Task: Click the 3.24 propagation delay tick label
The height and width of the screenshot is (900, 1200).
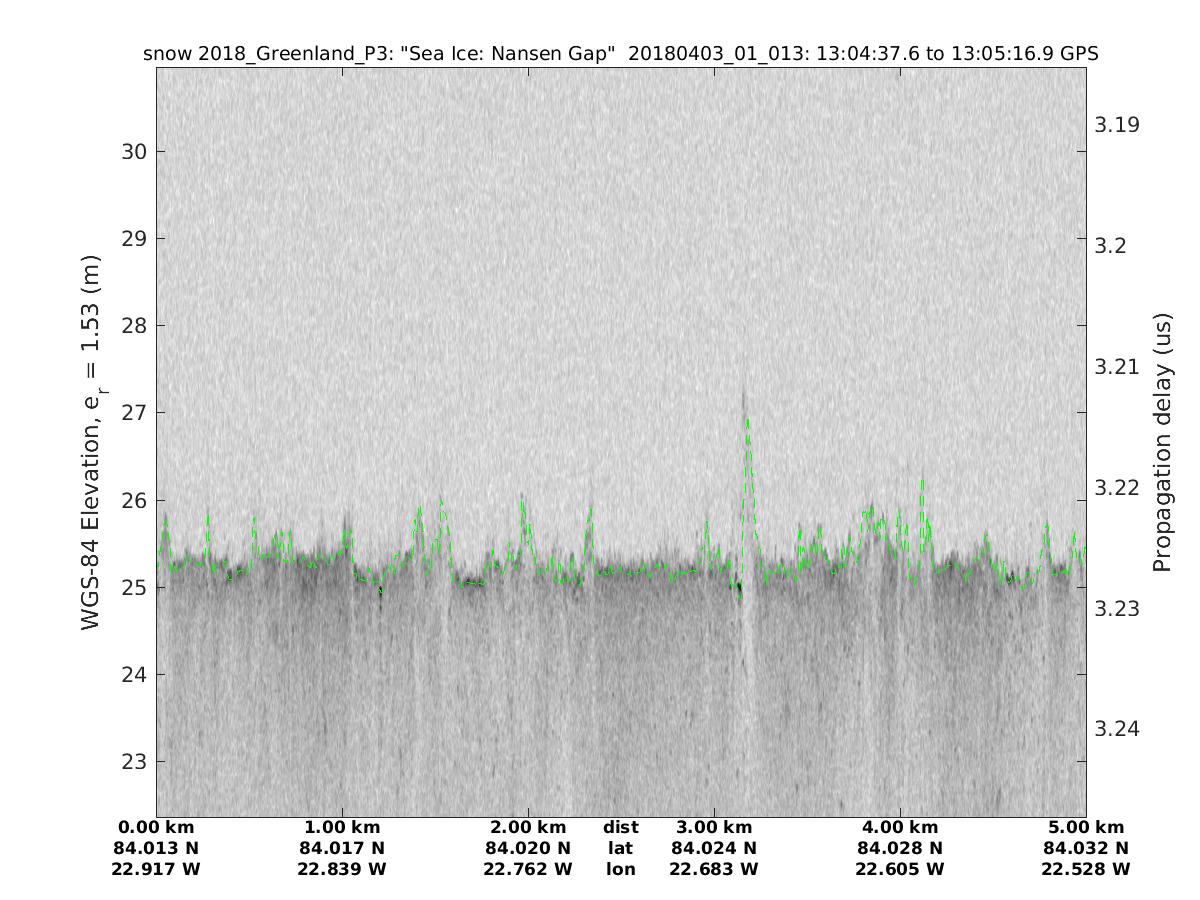Action: coord(1117,729)
